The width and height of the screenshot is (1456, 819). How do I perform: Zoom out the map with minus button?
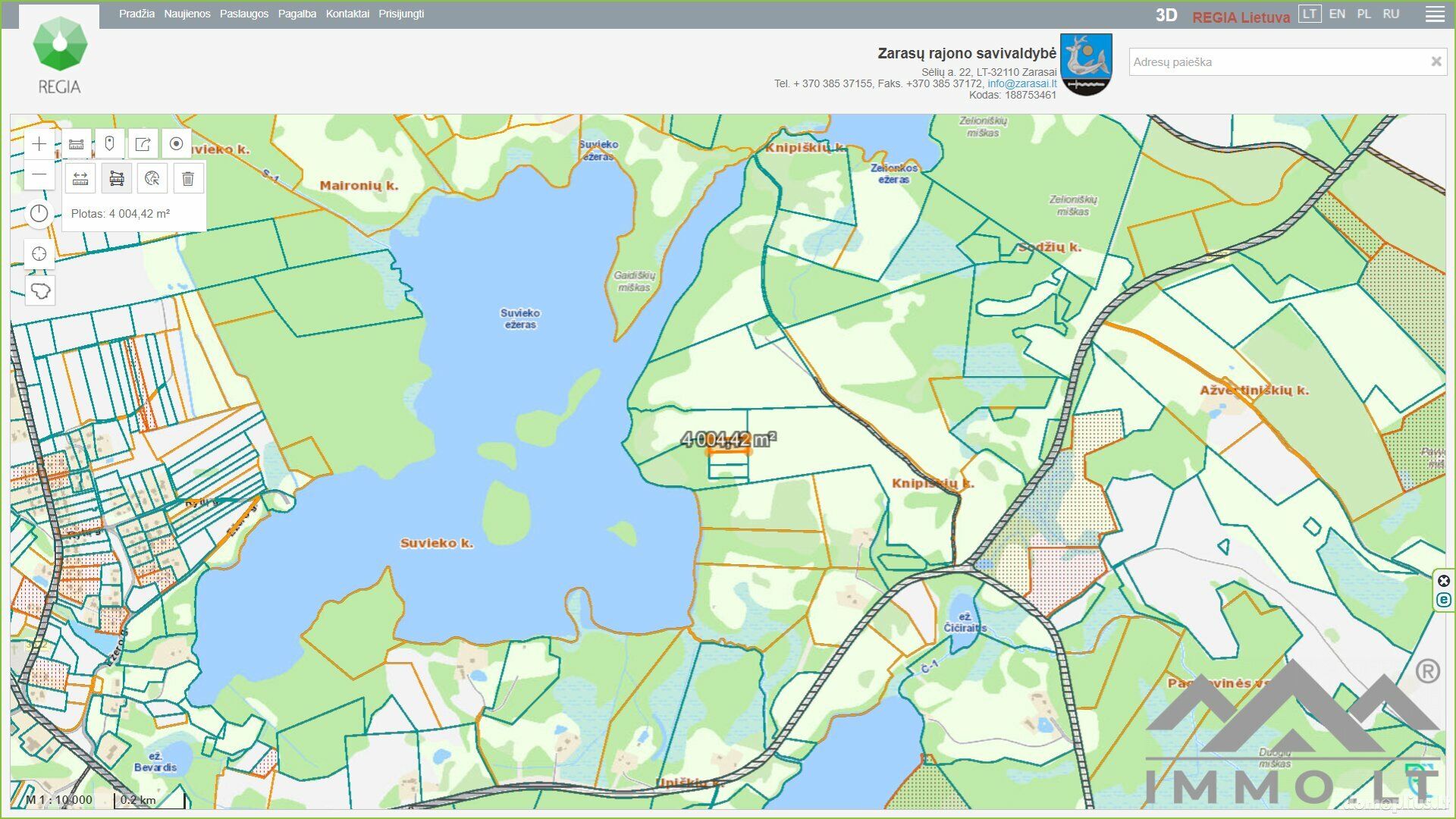39,174
